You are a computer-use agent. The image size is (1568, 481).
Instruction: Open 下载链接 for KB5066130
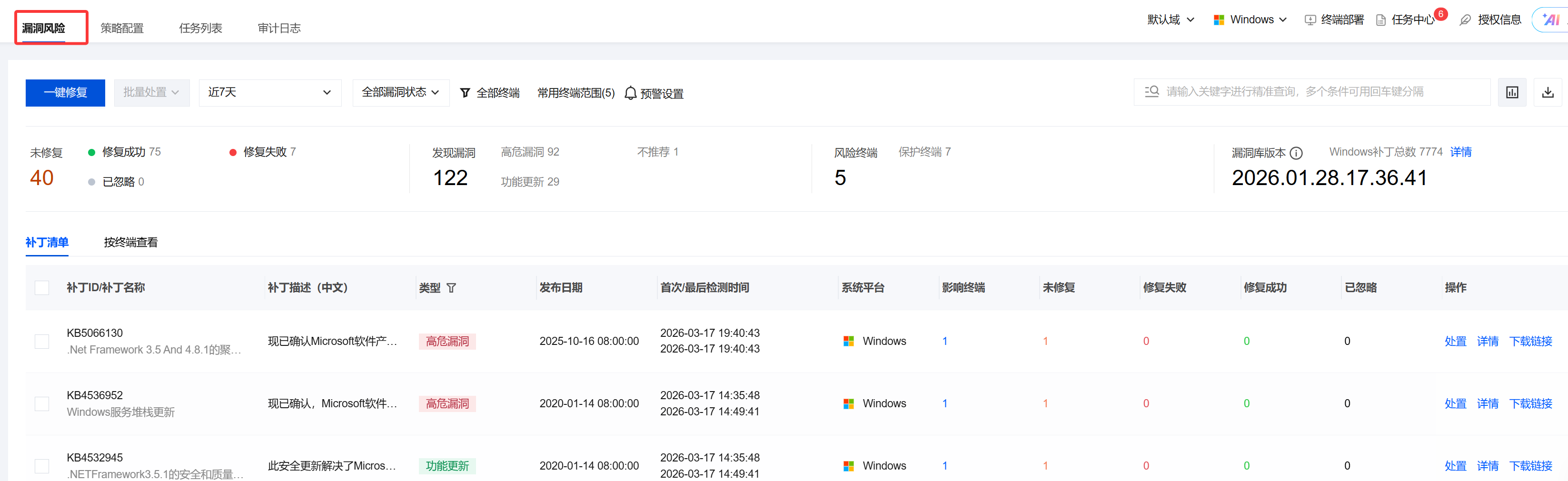click(1530, 341)
